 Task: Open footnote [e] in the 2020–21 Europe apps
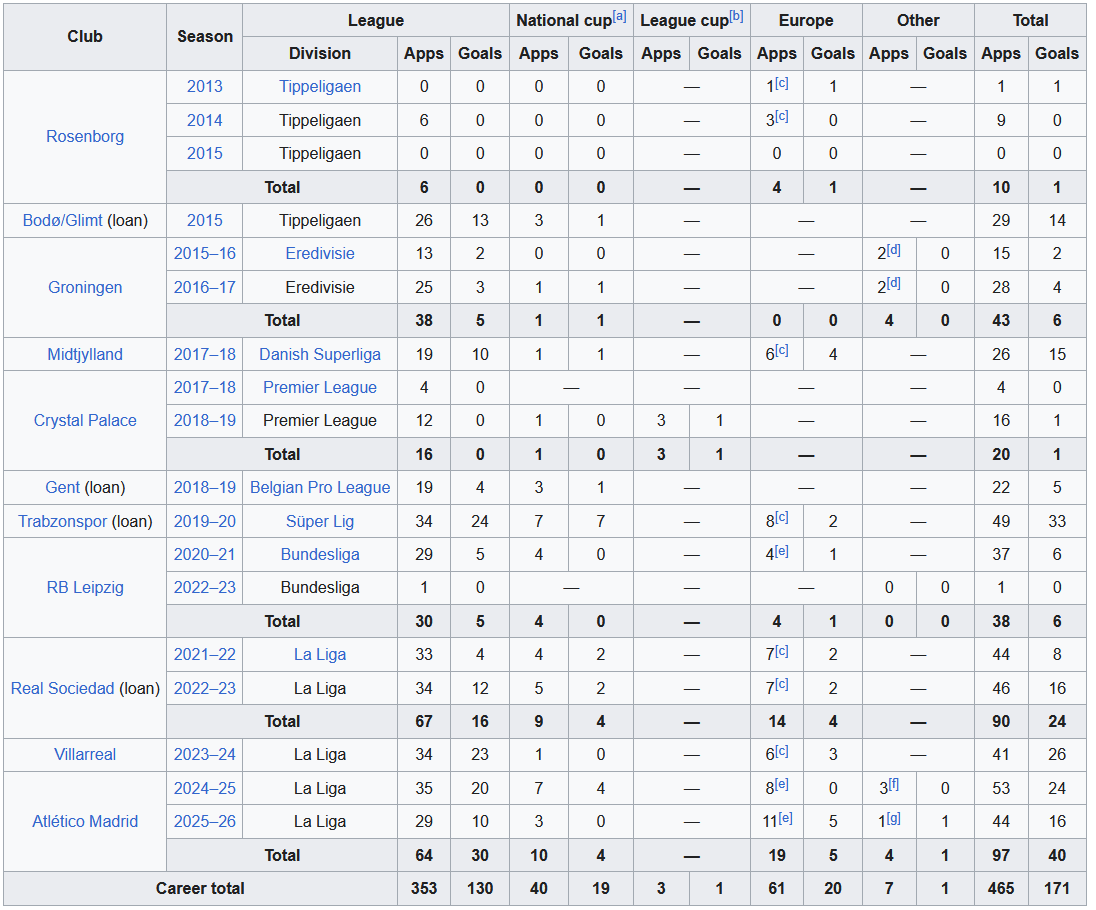pos(781,551)
